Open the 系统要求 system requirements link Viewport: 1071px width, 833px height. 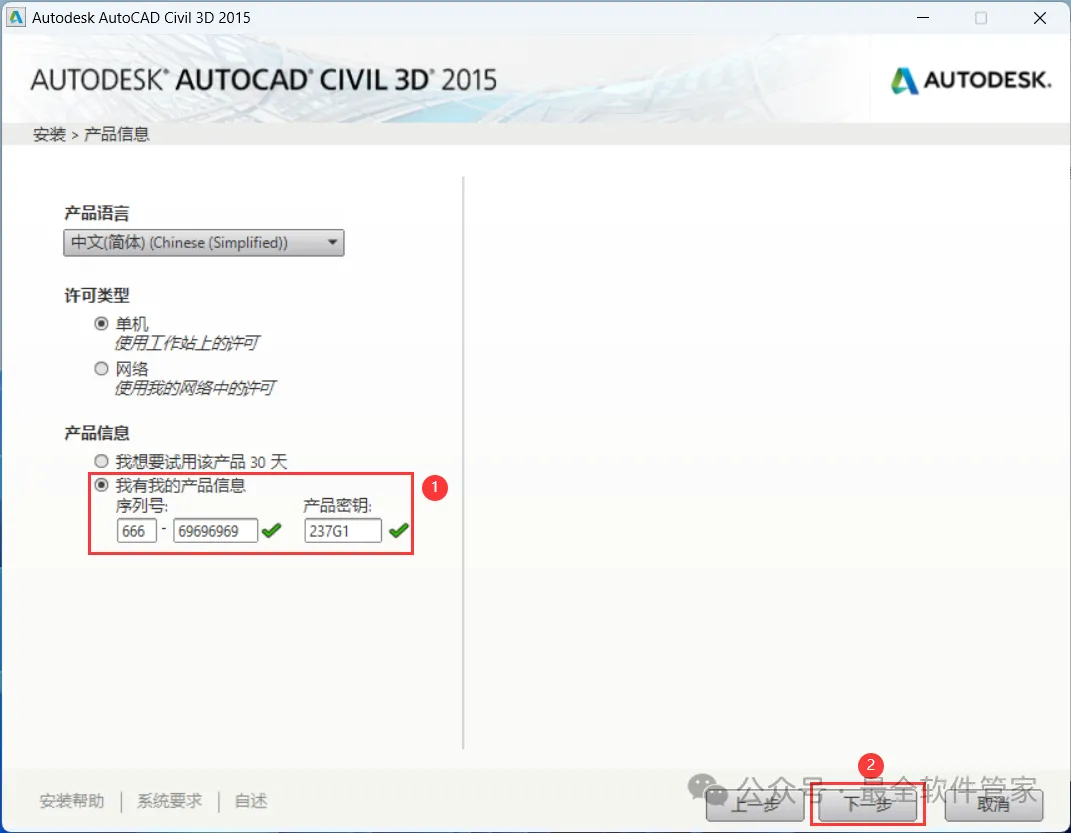169,801
